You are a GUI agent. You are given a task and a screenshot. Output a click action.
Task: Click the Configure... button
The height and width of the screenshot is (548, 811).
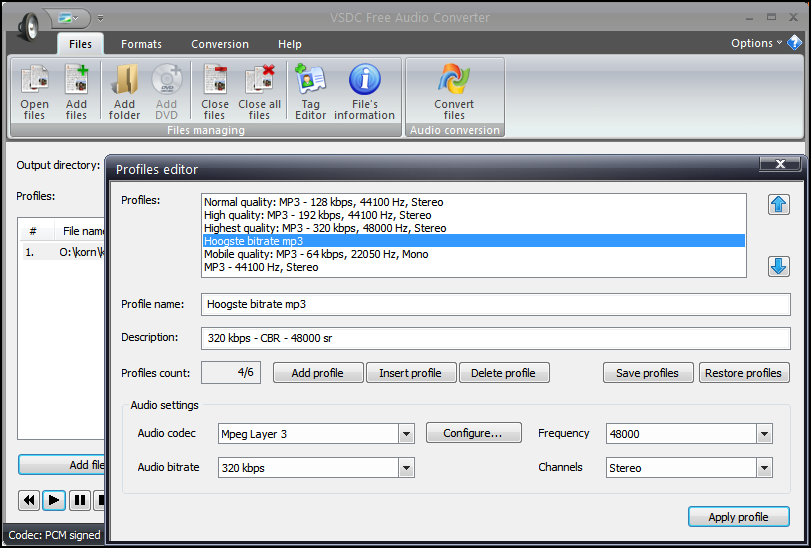pyautogui.click(x=474, y=433)
